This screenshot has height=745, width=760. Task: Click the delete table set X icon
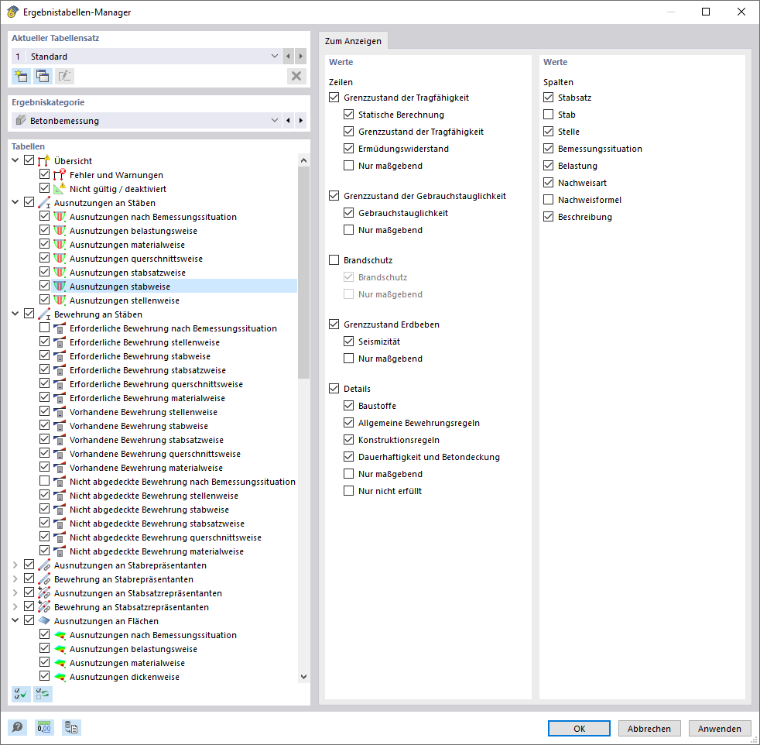pyautogui.click(x=296, y=76)
